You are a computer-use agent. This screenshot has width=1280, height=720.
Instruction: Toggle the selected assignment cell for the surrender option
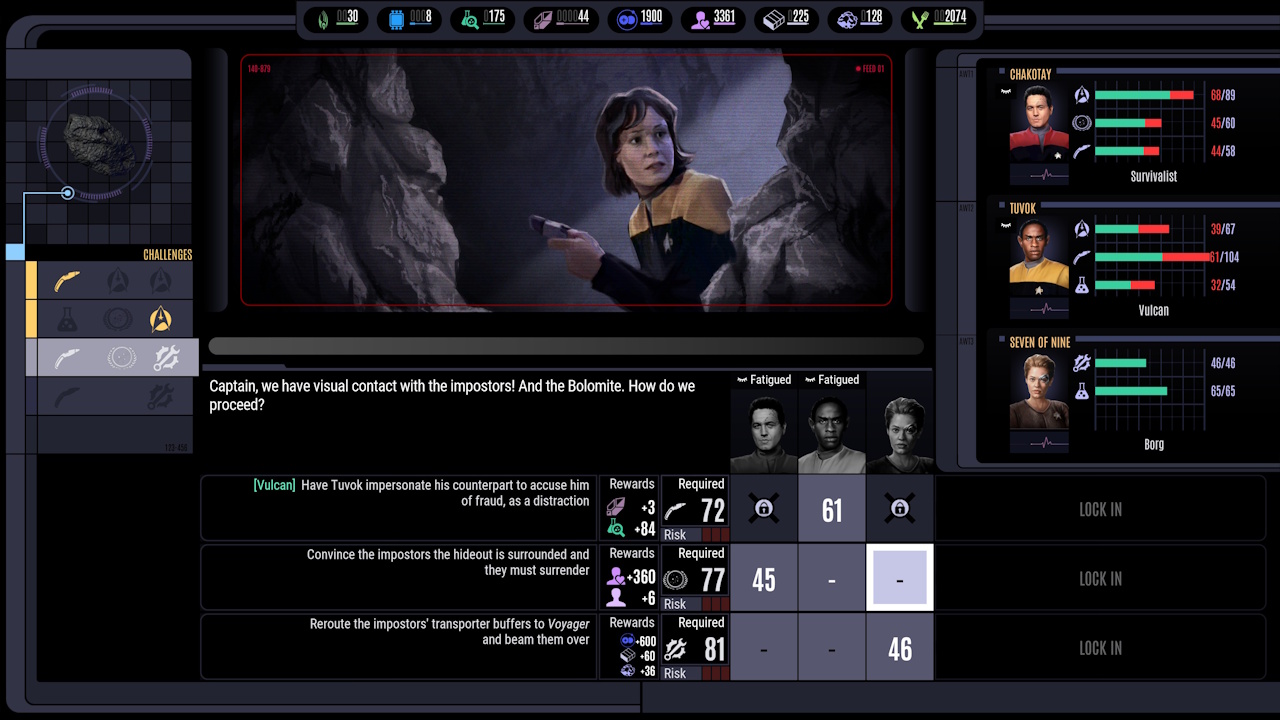click(x=899, y=578)
